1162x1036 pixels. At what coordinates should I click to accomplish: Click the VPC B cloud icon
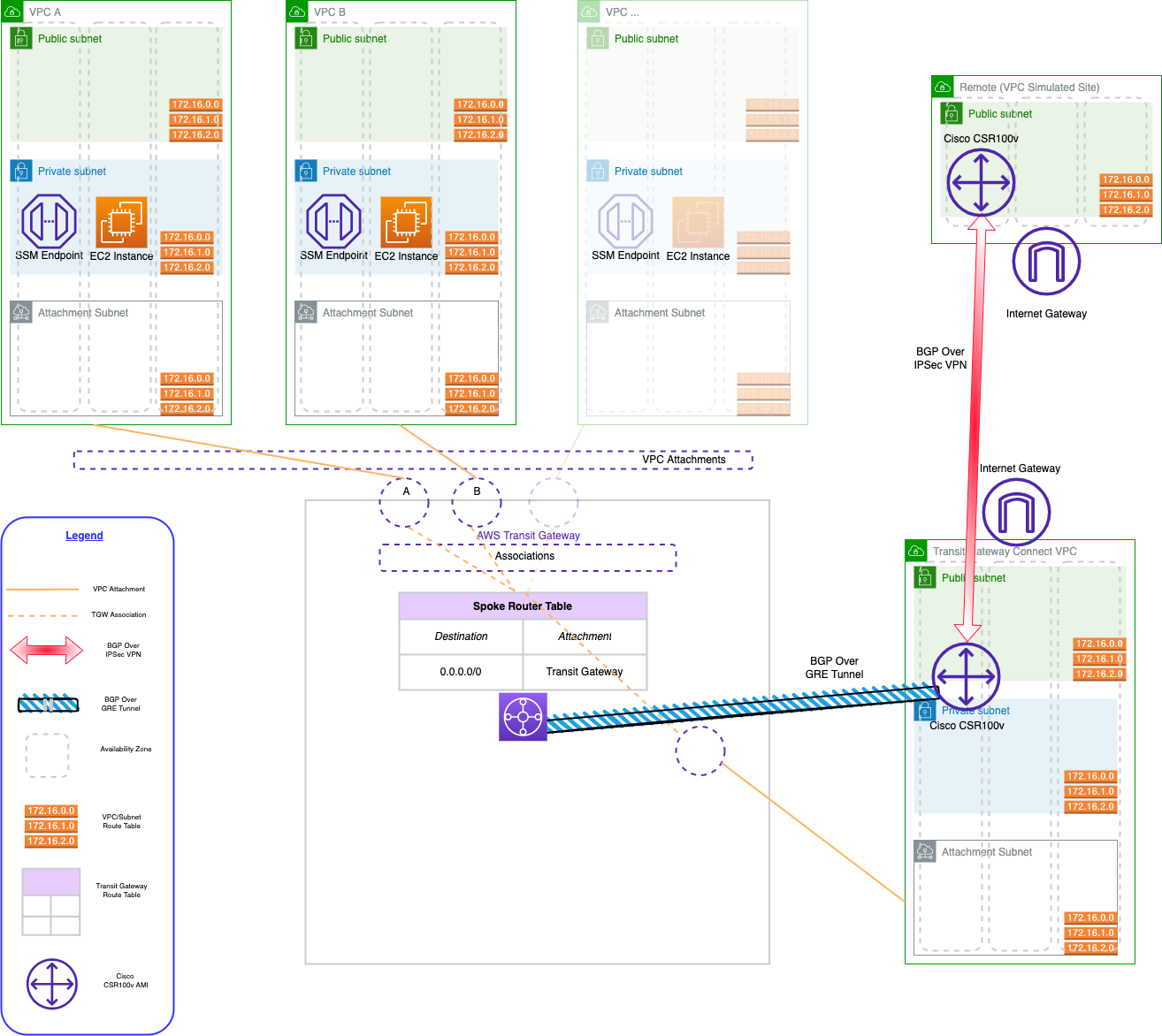[x=298, y=11]
